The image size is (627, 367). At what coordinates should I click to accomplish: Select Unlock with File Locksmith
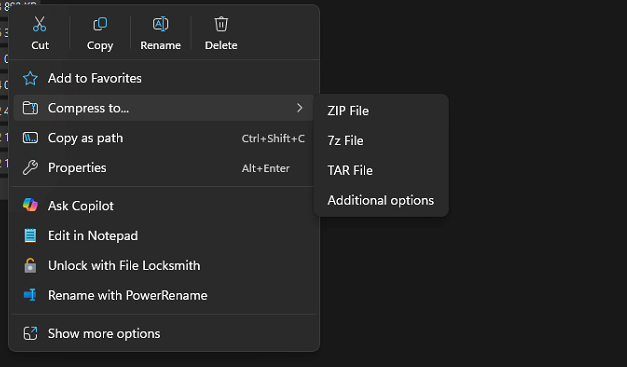coord(163,265)
